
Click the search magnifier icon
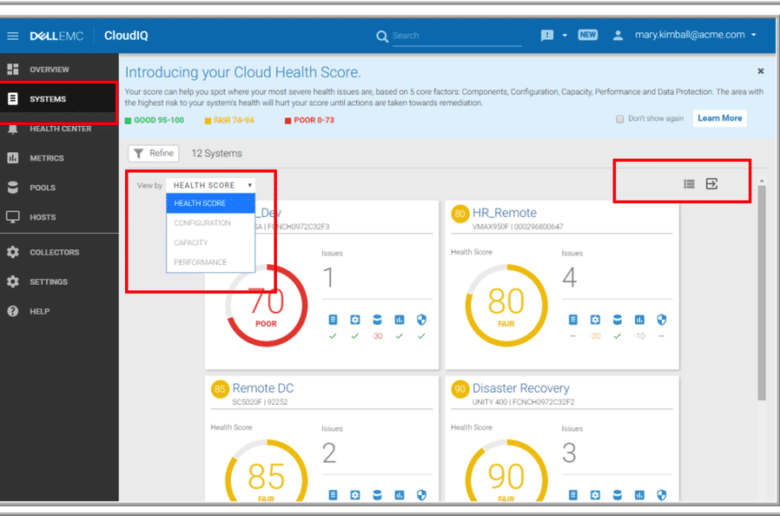[x=382, y=36]
